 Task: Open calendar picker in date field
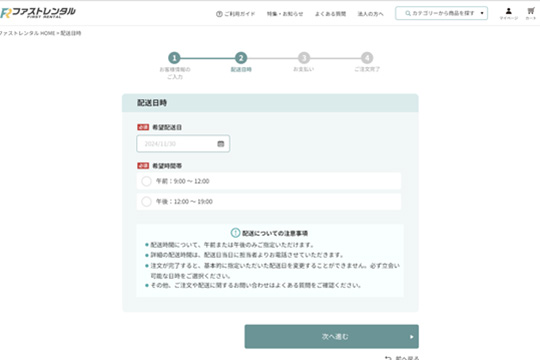[x=221, y=144]
